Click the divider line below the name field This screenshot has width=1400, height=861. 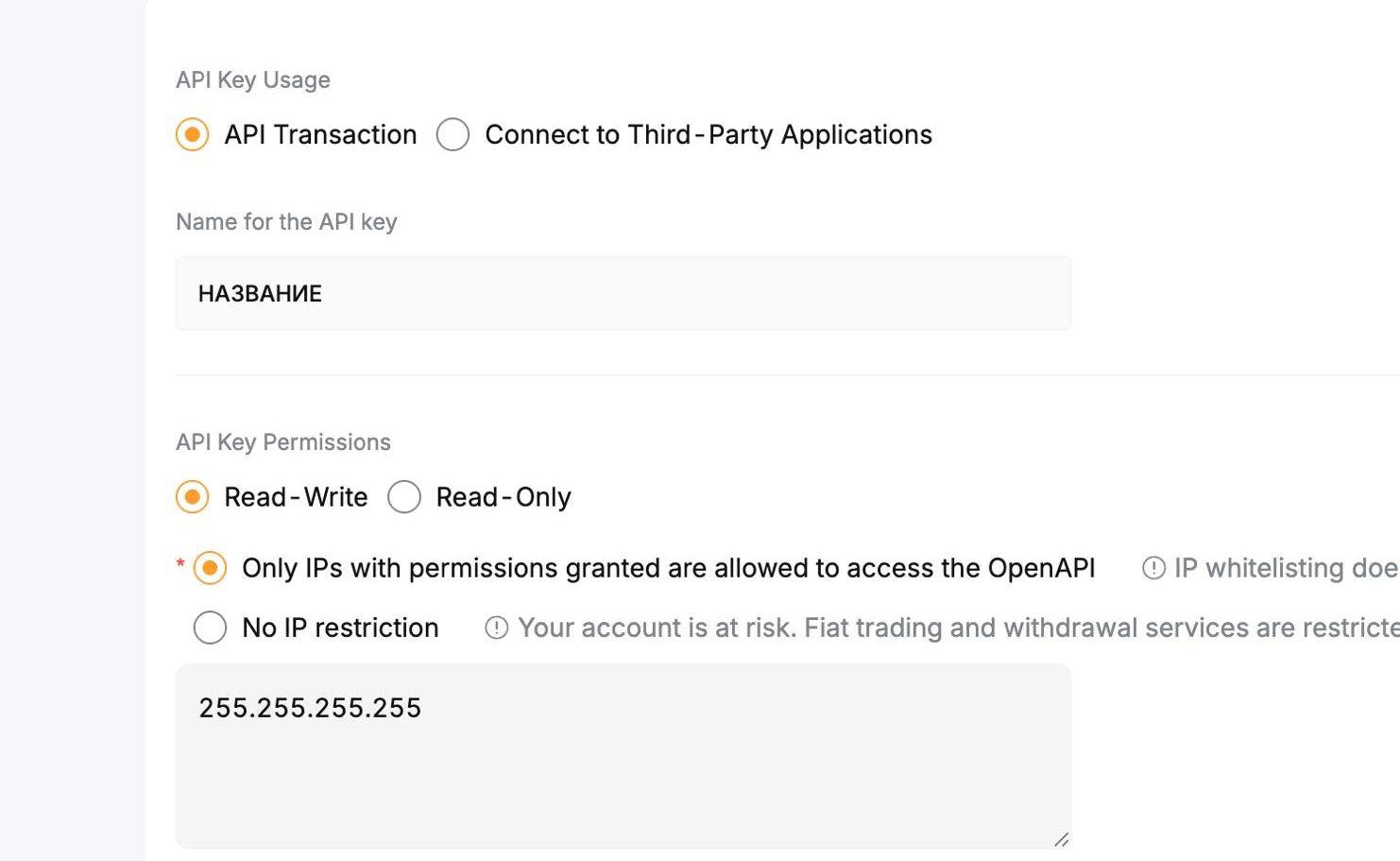(756, 375)
